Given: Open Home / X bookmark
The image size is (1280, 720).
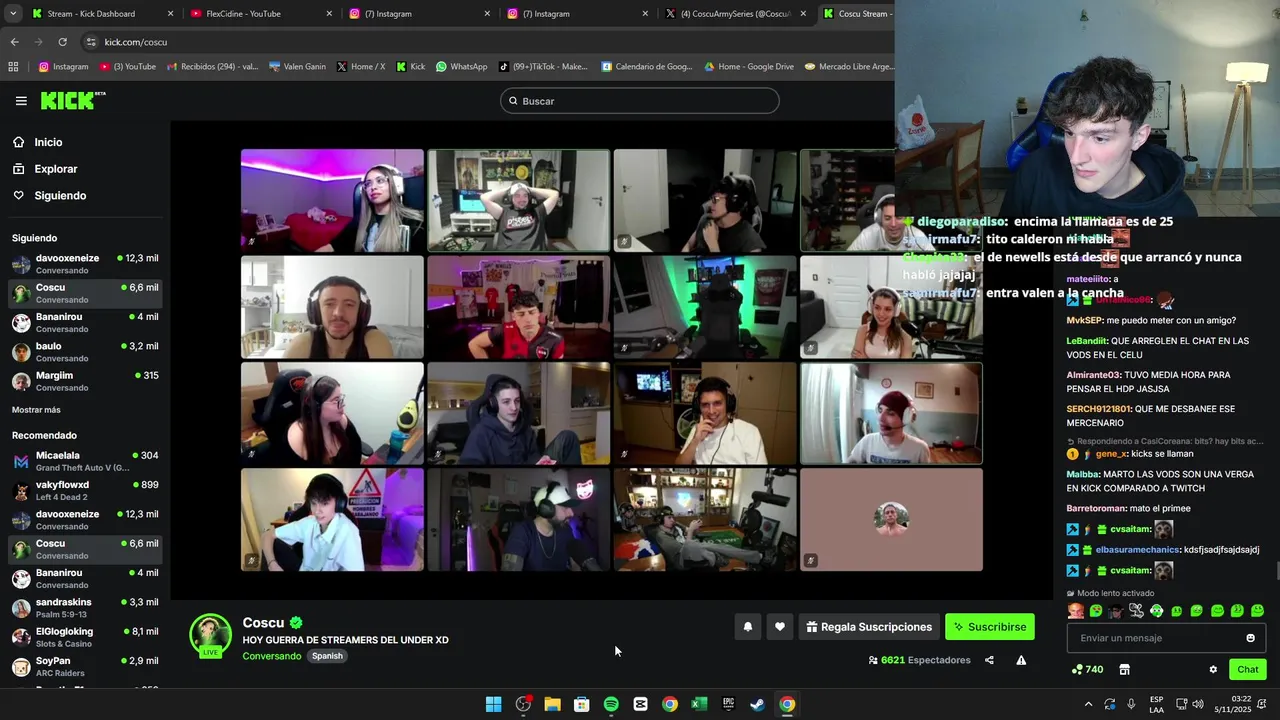Looking at the screenshot, I should pyautogui.click(x=361, y=67).
